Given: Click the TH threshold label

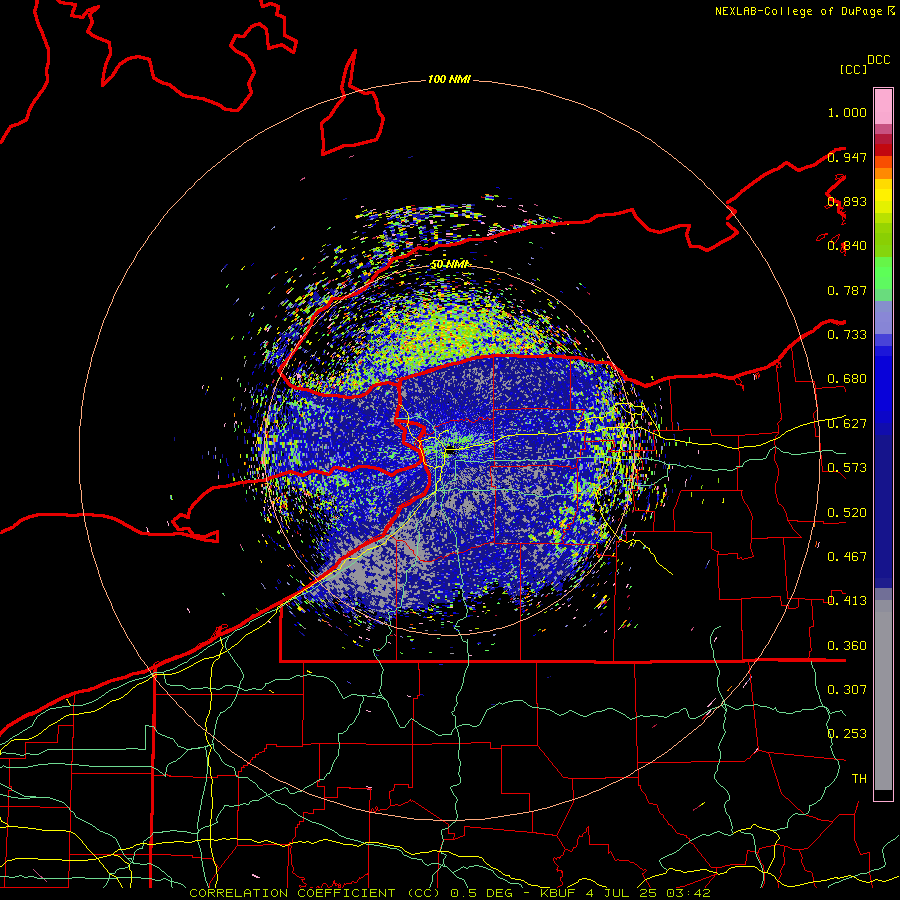Looking at the screenshot, I should click(859, 779).
